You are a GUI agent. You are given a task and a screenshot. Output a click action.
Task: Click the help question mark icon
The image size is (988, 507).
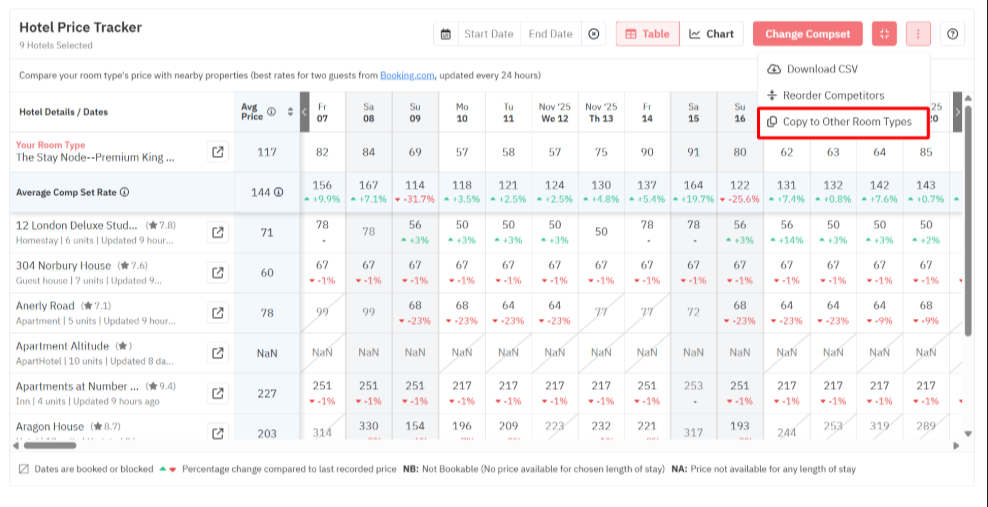tap(953, 34)
